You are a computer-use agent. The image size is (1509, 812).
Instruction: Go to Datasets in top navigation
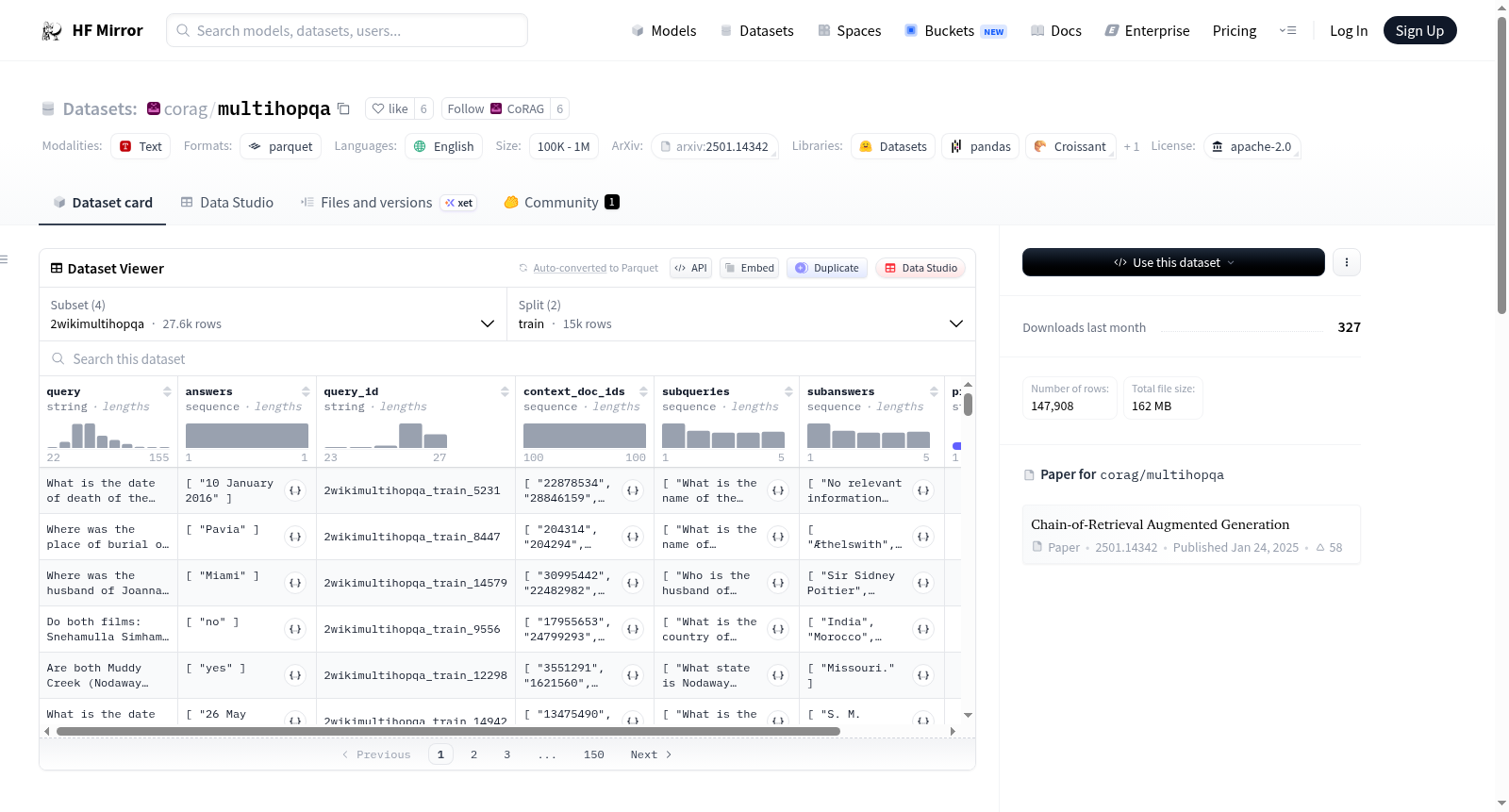pos(756,31)
